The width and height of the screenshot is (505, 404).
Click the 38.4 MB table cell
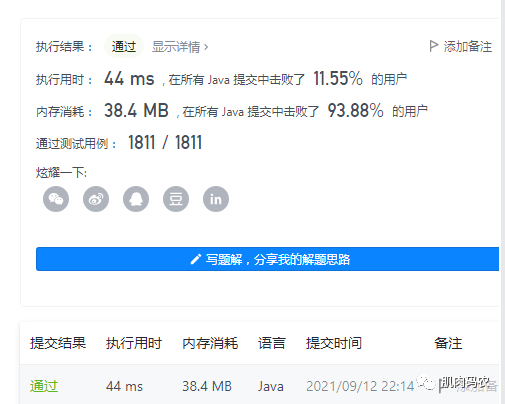[x=207, y=387]
